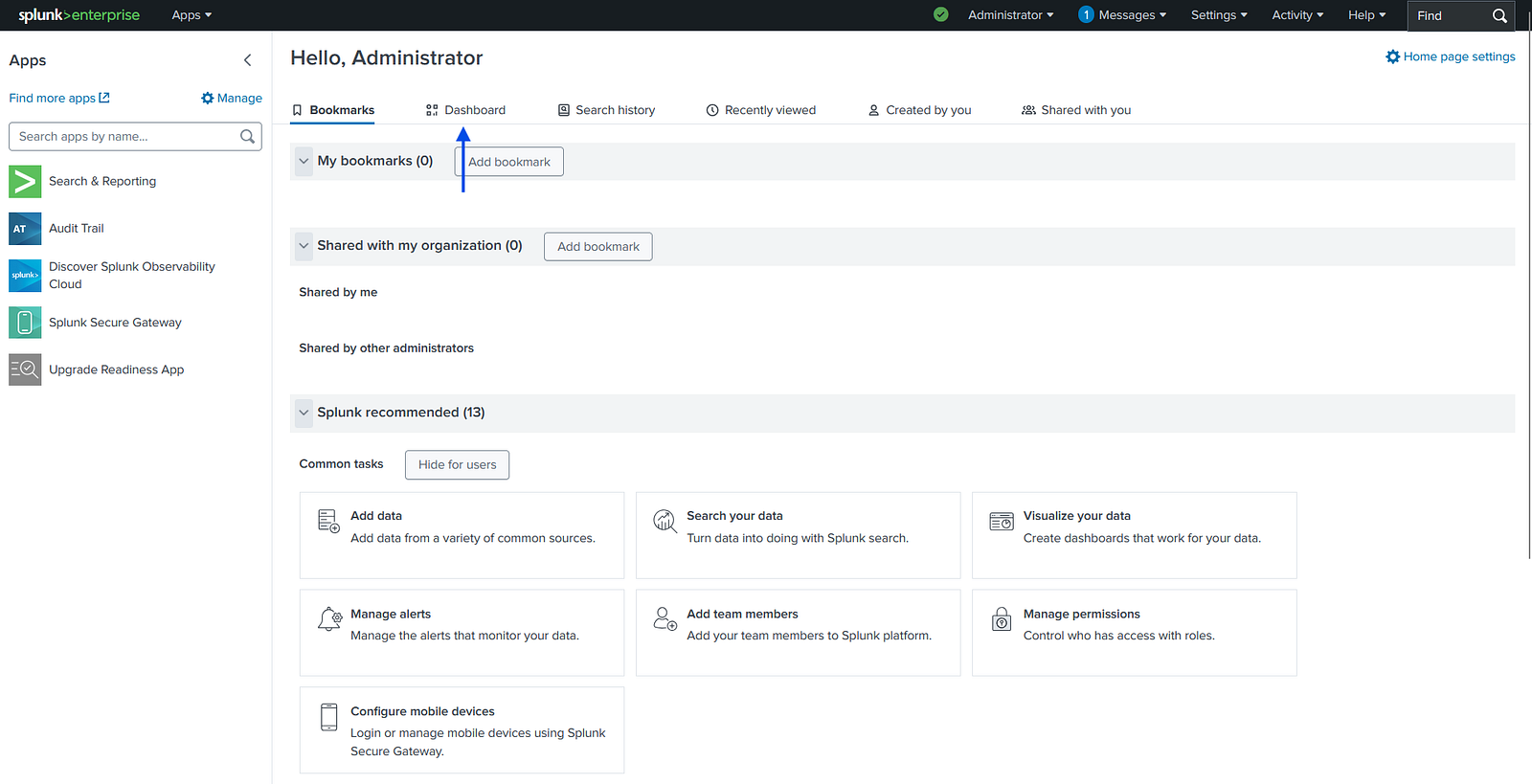Click the Configure mobile devices phone icon
The height and width of the screenshot is (784, 1532).
(x=329, y=717)
